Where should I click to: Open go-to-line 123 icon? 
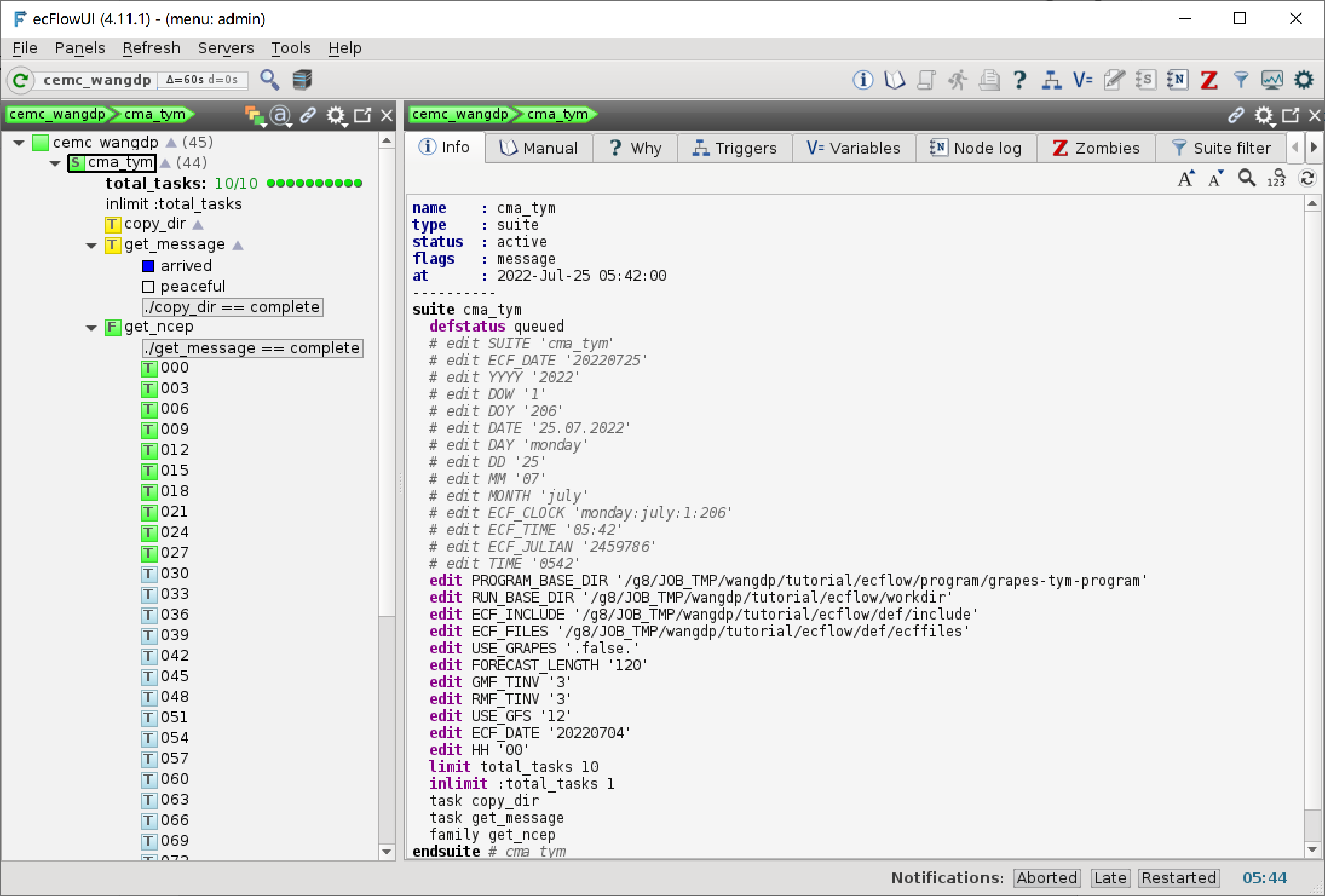coord(1277,178)
